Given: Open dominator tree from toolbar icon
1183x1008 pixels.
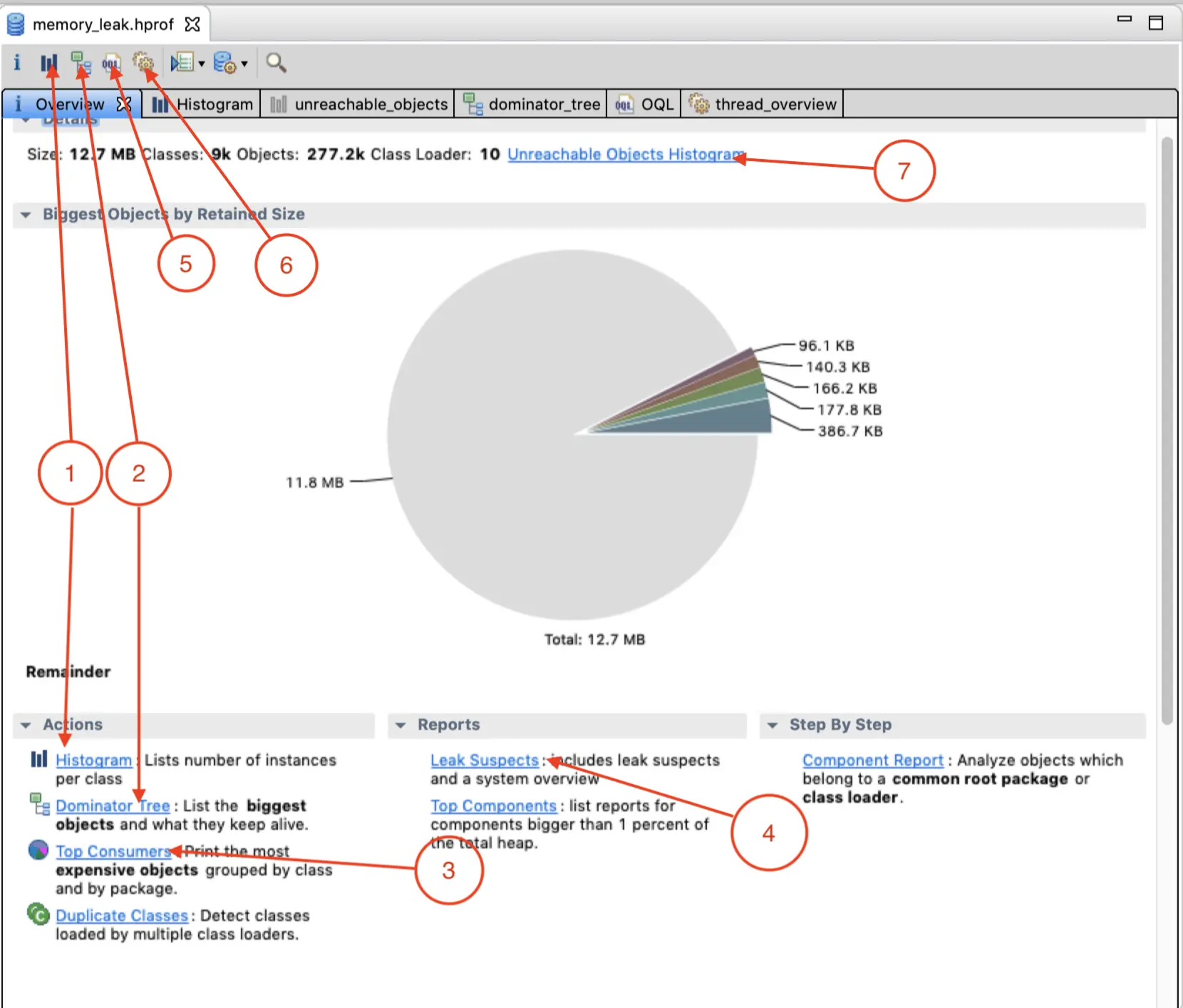Looking at the screenshot, I should point(81,63).
